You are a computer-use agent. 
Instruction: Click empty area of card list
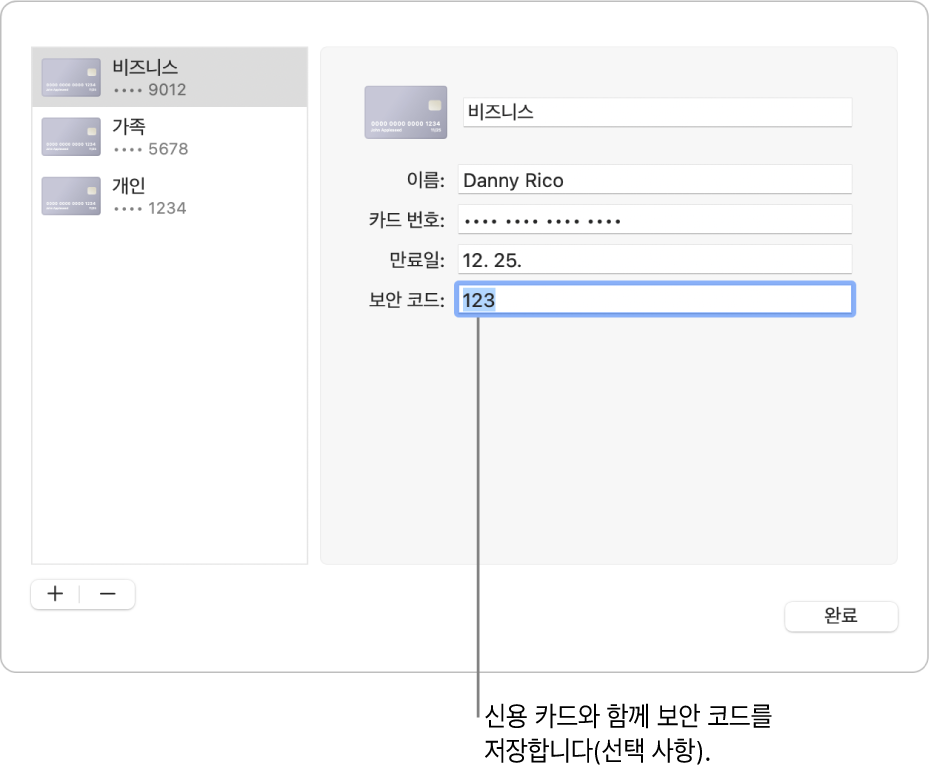[x=170, y=400]
